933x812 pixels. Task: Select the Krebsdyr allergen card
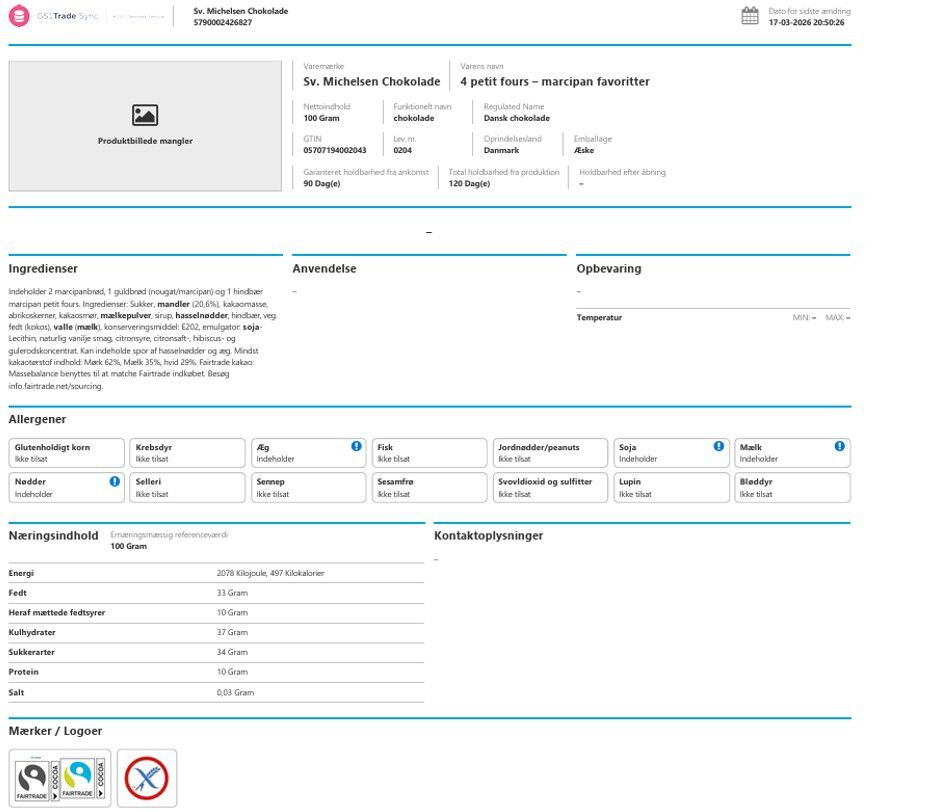(187, 453)
